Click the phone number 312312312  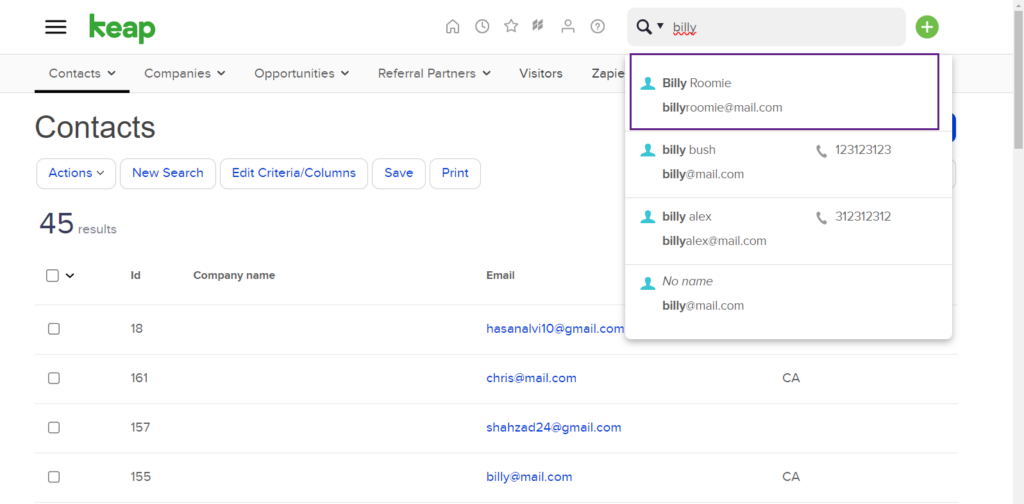click(863, 217)
